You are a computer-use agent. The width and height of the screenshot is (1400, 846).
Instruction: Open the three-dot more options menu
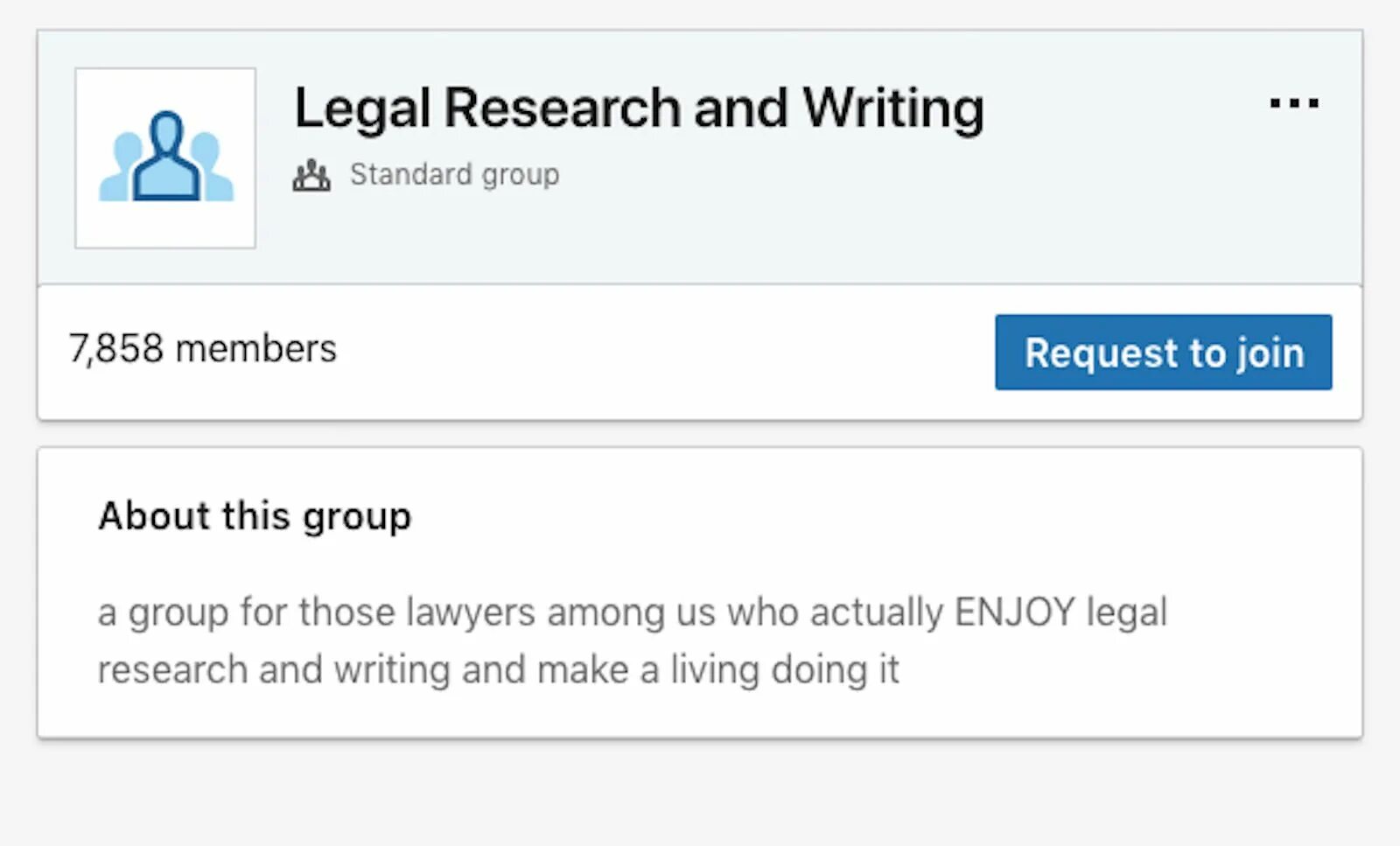[1294, 103]
